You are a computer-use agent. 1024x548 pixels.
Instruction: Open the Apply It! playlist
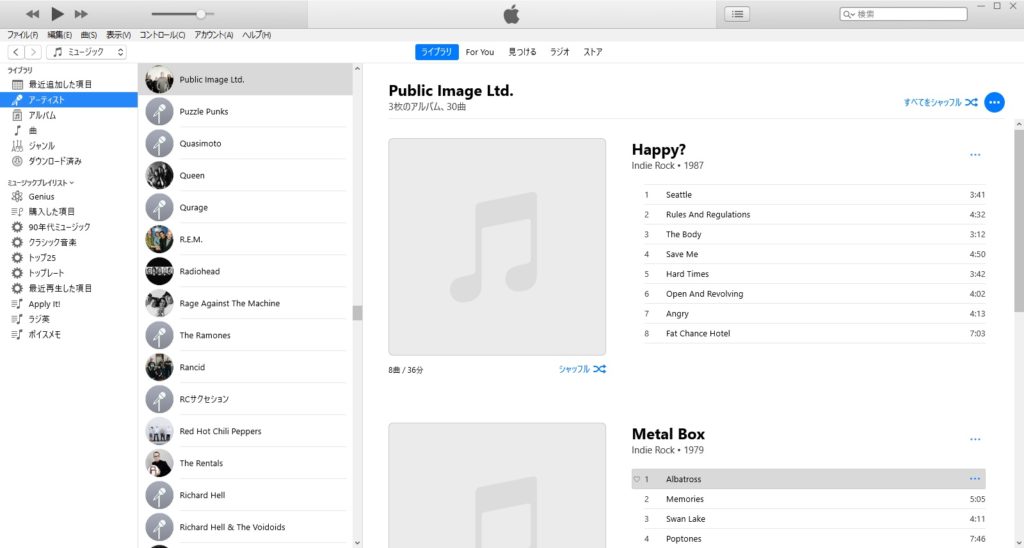pos(69,304)
